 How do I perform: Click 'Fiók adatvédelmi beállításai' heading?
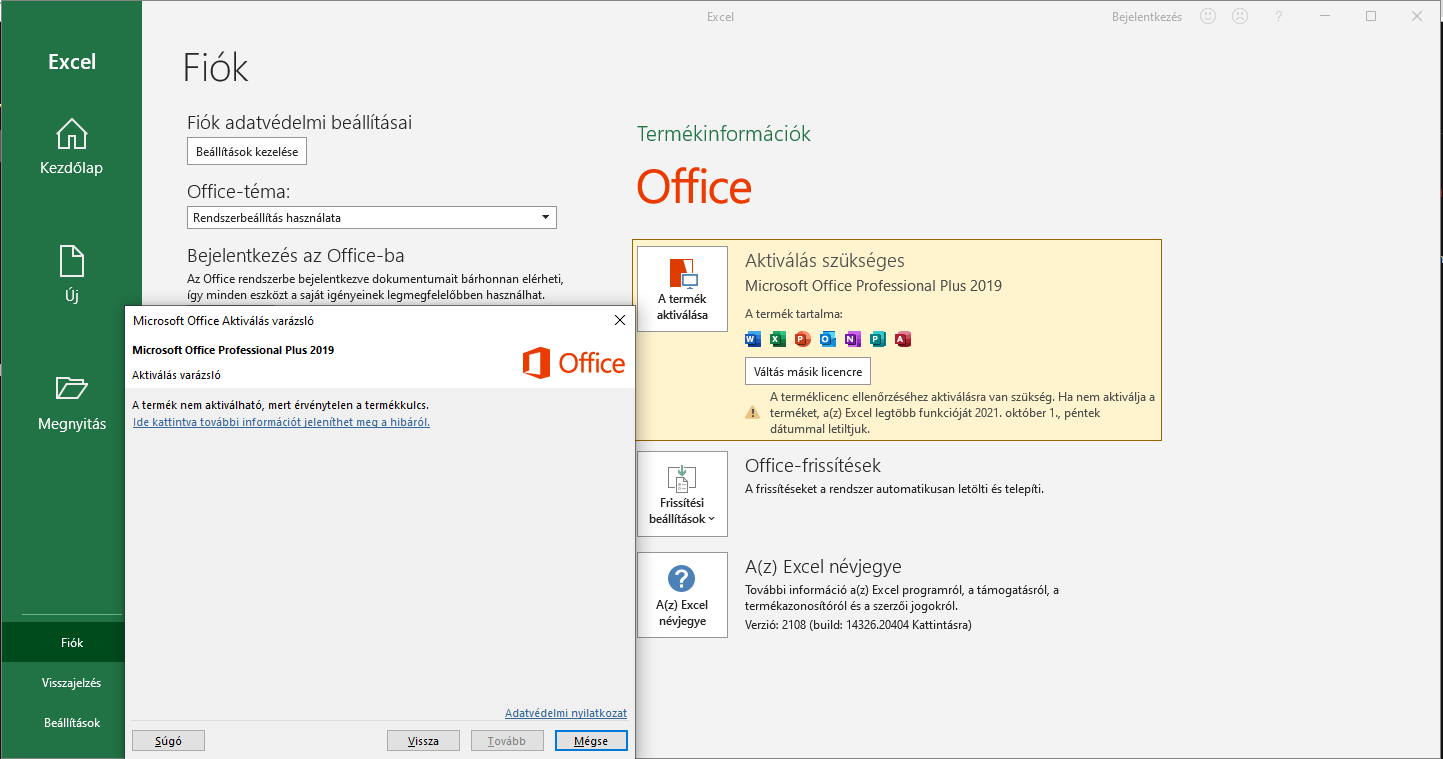pyautogui.click(x=300, y=123)
